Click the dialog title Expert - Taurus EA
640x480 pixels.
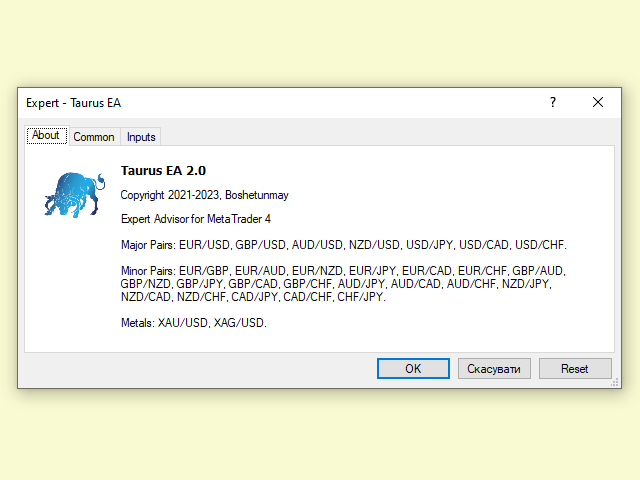[x=73, y=103]
